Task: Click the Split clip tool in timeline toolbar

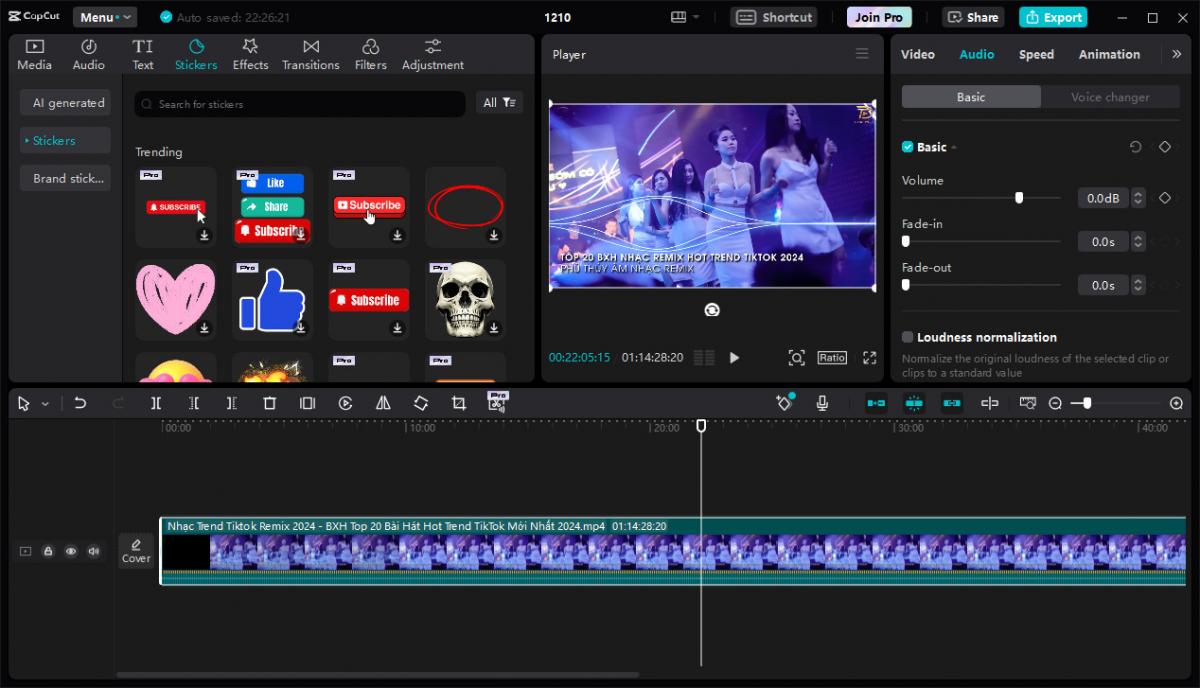Action: click(156, 403)
